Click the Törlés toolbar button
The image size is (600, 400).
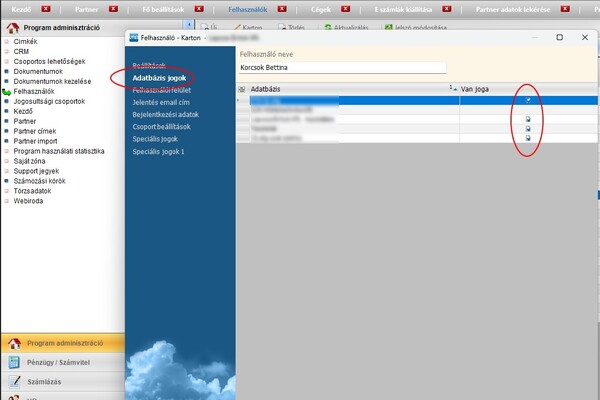tap(292, 27)
